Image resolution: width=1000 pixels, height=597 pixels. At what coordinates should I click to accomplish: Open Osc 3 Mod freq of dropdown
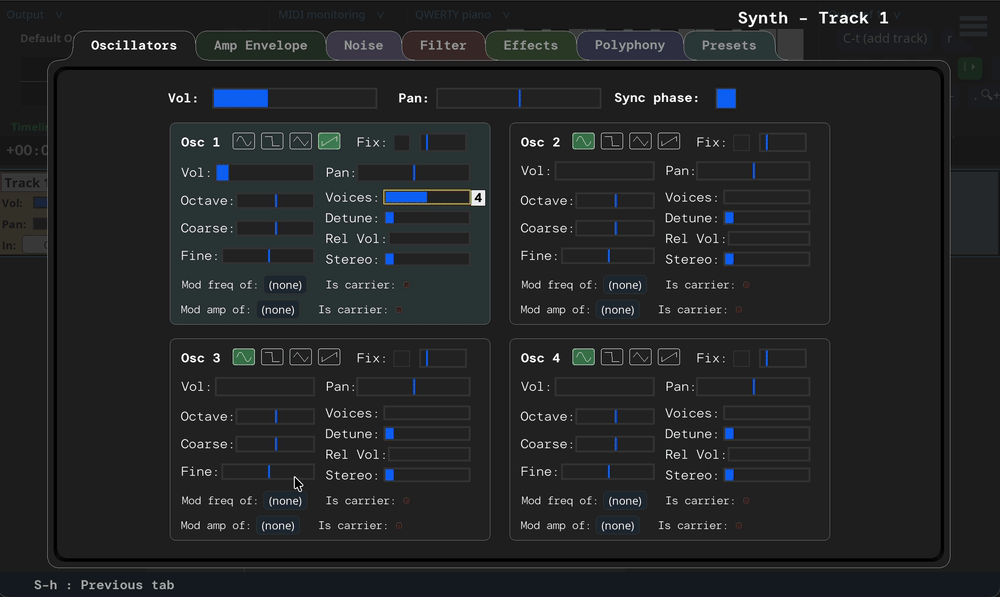tap(285, 501)
